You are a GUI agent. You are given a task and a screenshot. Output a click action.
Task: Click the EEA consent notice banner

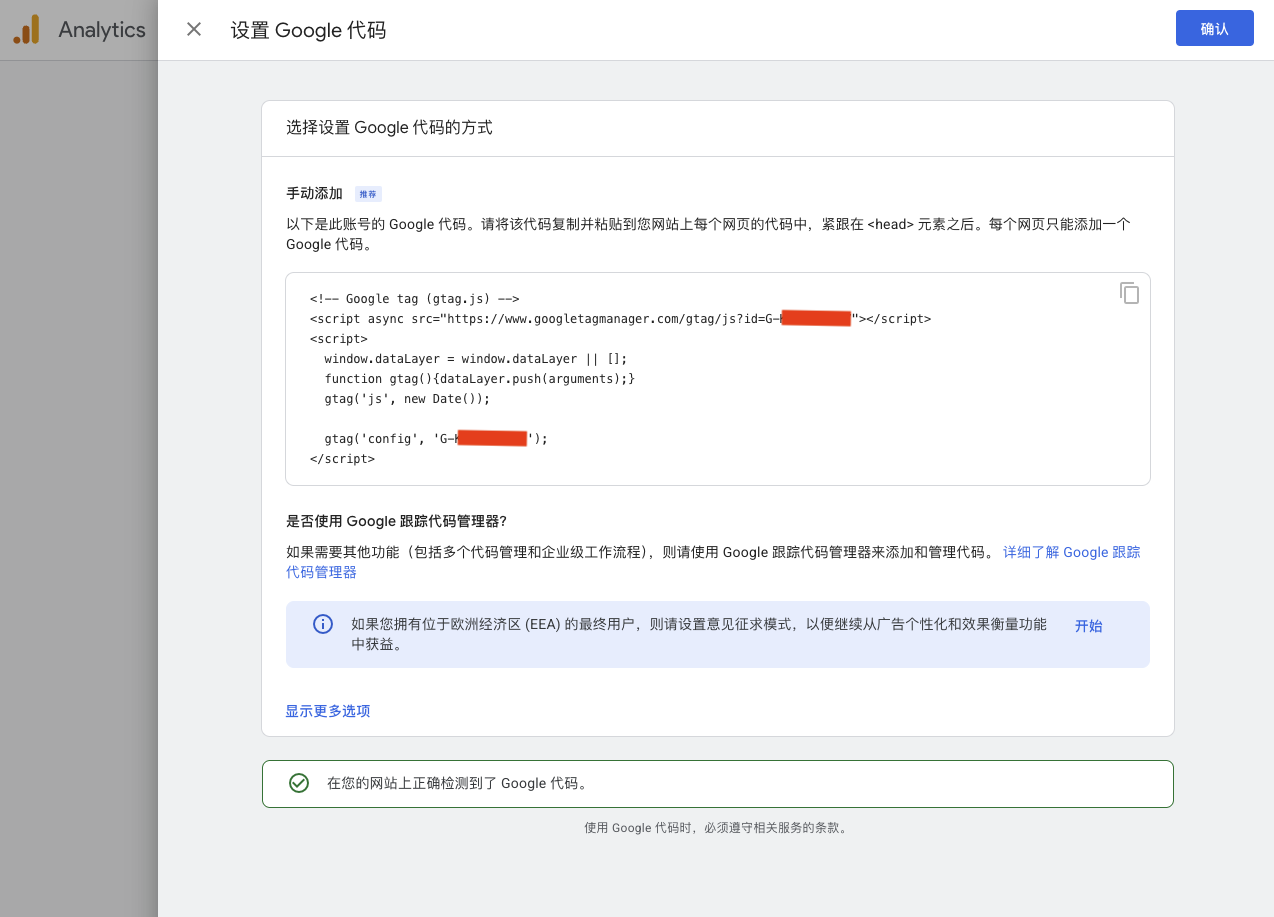(717, 634)
